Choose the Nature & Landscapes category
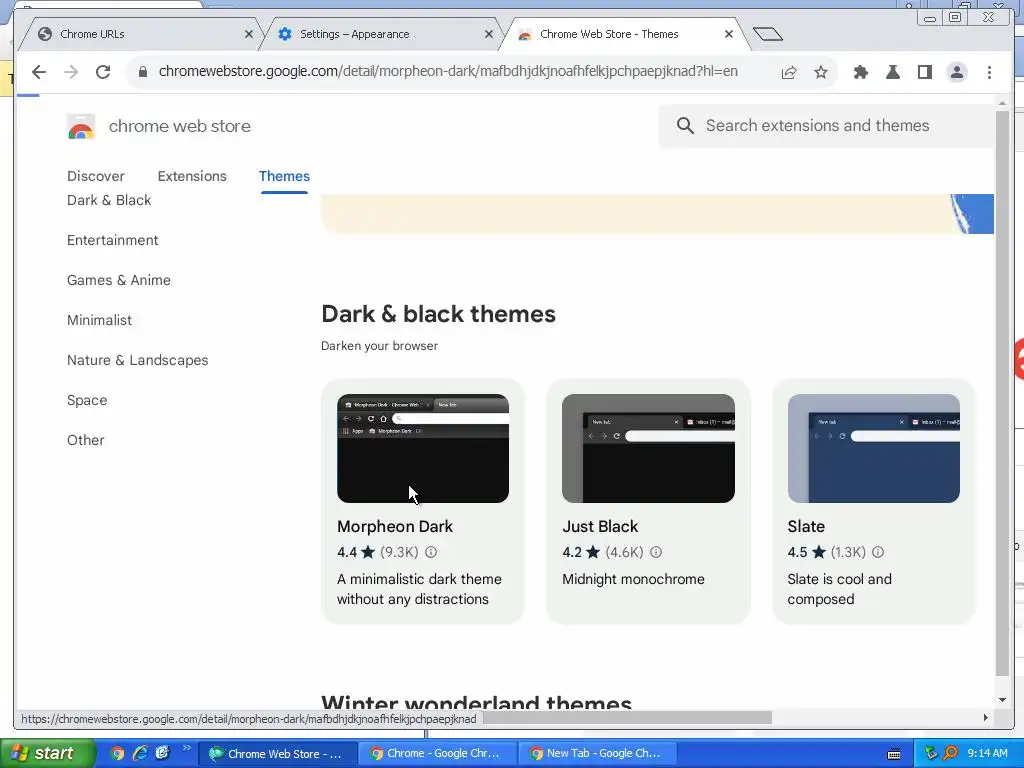Viewport: 1024px width, 768px height. (138, 360)
